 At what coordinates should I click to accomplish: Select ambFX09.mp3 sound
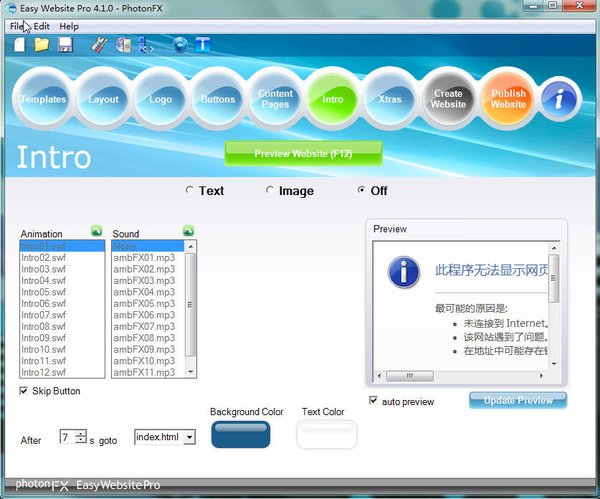[x=148, y=349]
